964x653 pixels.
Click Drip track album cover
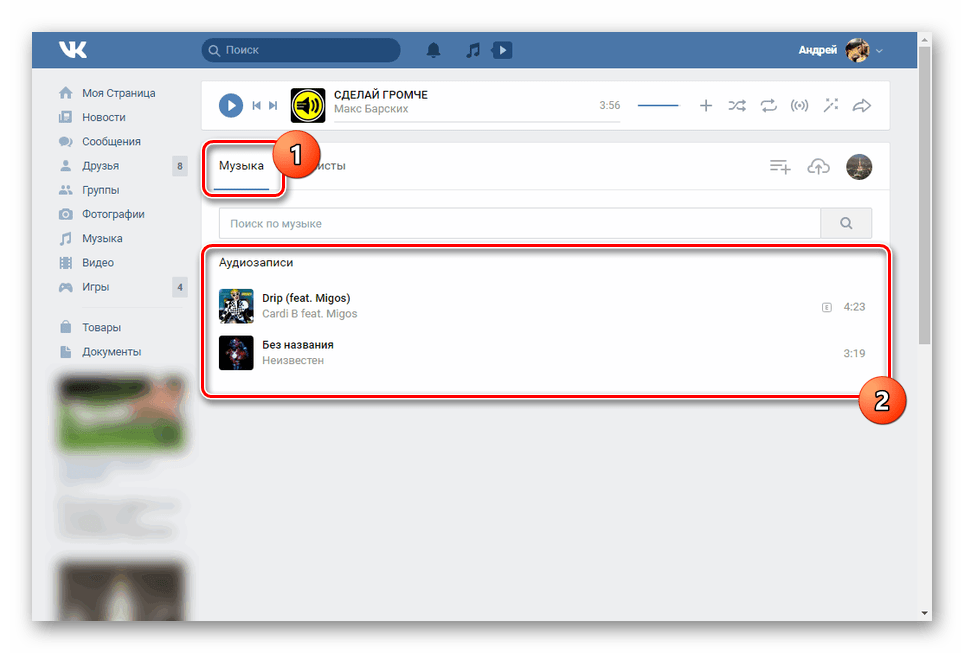[236, 306]
